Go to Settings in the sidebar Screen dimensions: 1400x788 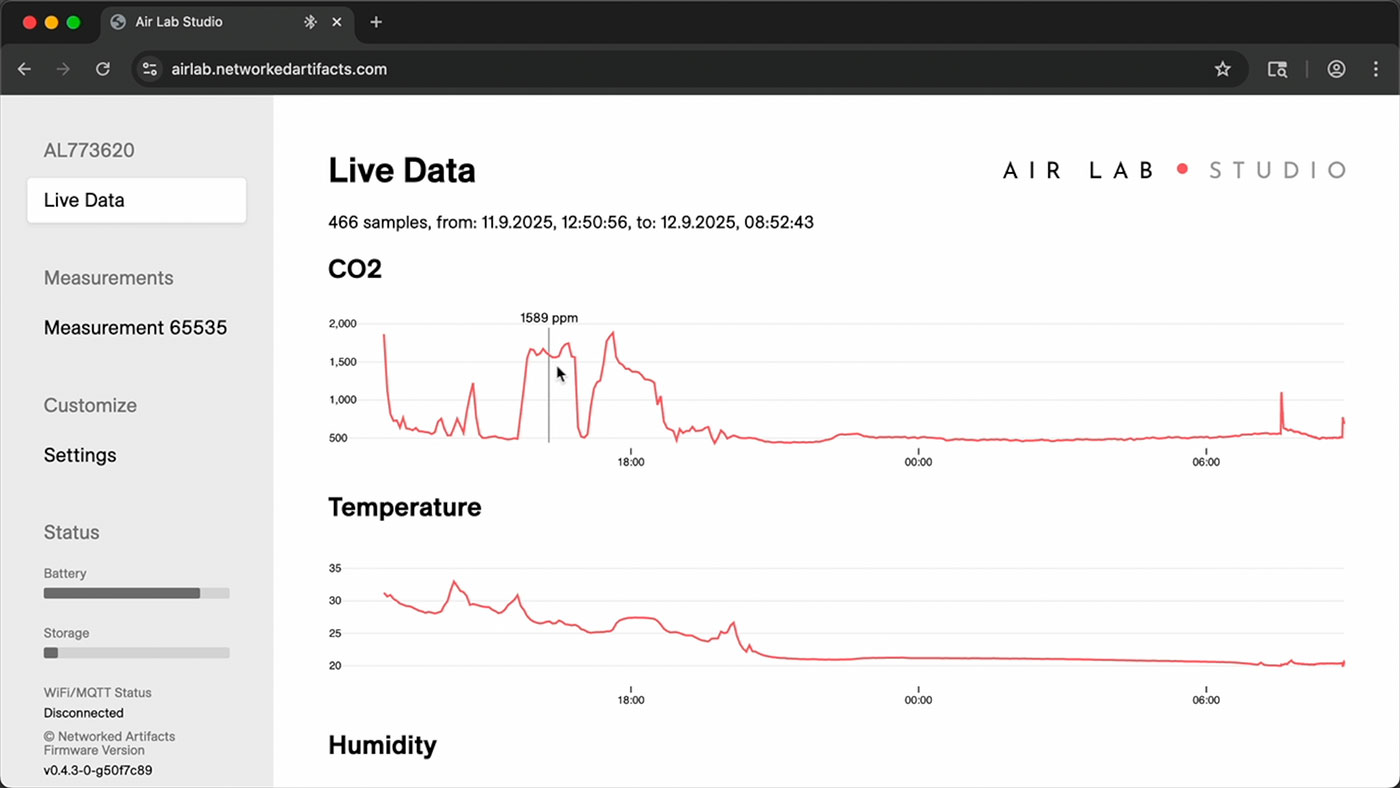(x=80, y=455)
